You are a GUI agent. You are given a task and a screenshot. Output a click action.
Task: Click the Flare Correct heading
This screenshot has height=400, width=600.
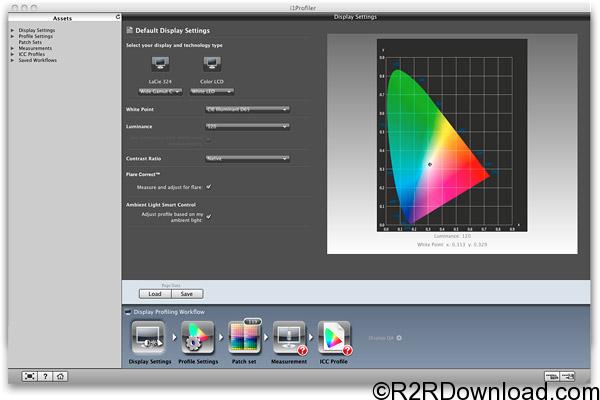click(x=143, y=174)
